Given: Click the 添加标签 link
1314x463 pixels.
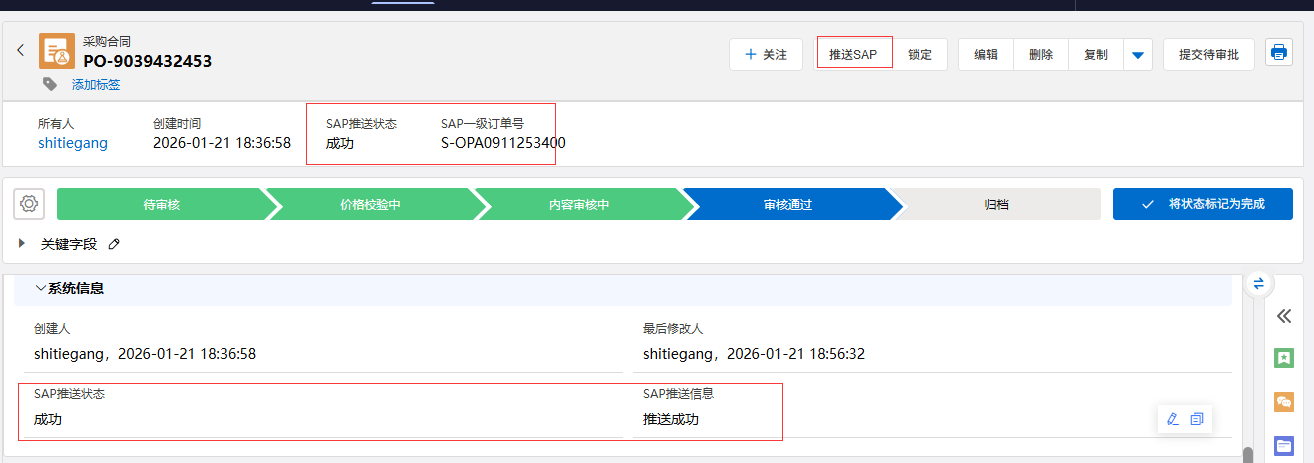Looking at the screenshot, I should pos(96,85).
